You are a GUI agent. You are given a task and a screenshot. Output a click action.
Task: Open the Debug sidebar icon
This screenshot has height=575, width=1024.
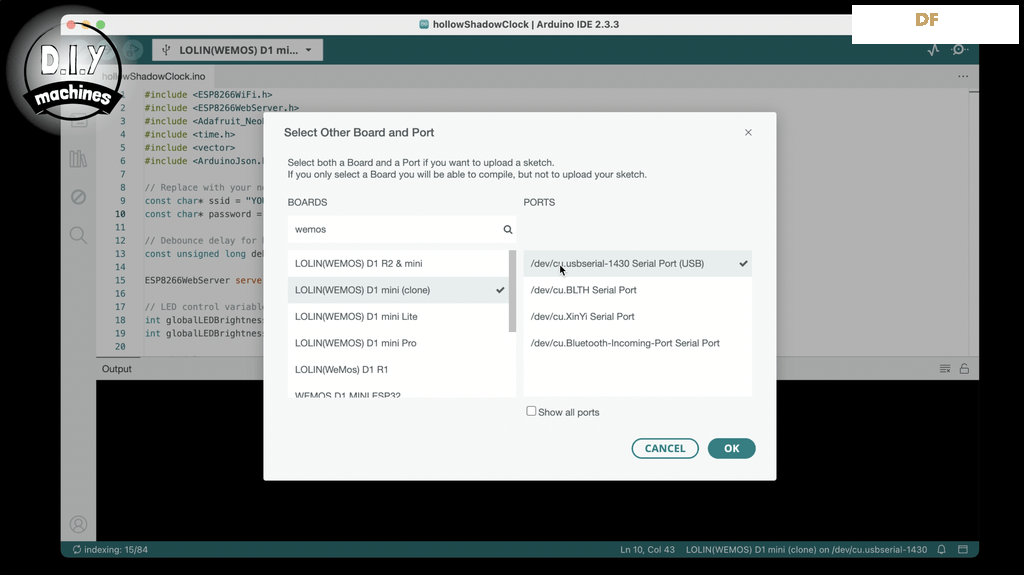pos(78,197)
